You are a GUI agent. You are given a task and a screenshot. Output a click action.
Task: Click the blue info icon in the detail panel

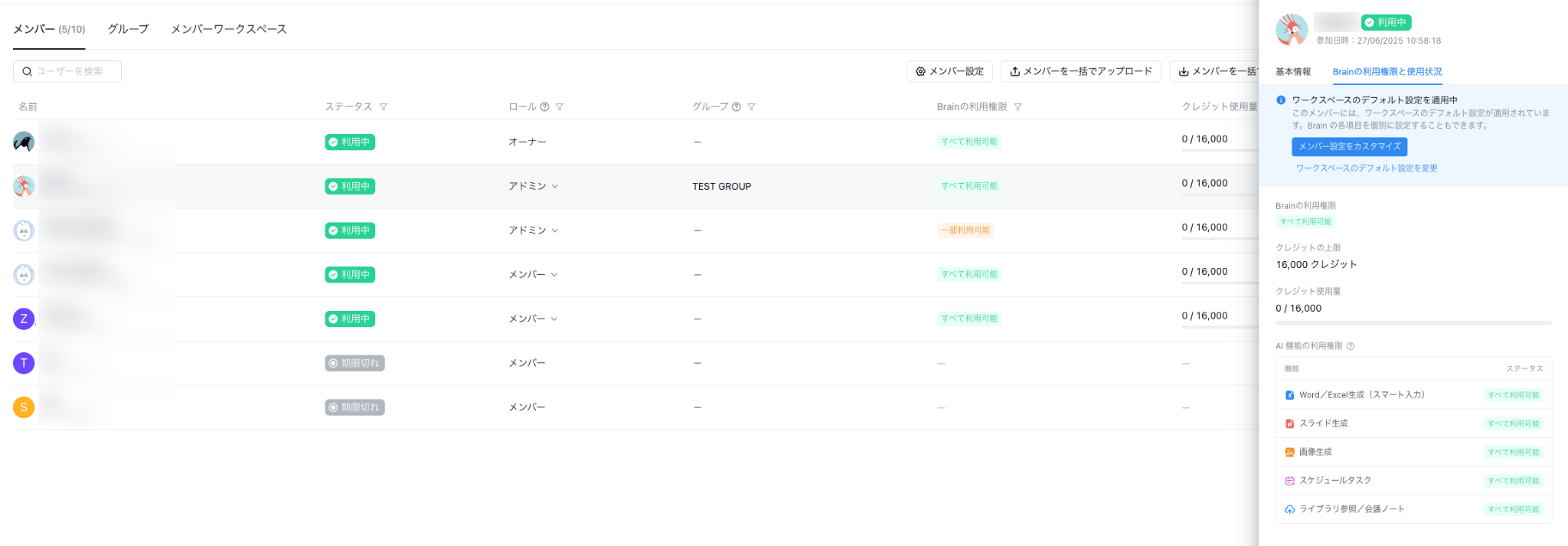[x=1281, y=100]
